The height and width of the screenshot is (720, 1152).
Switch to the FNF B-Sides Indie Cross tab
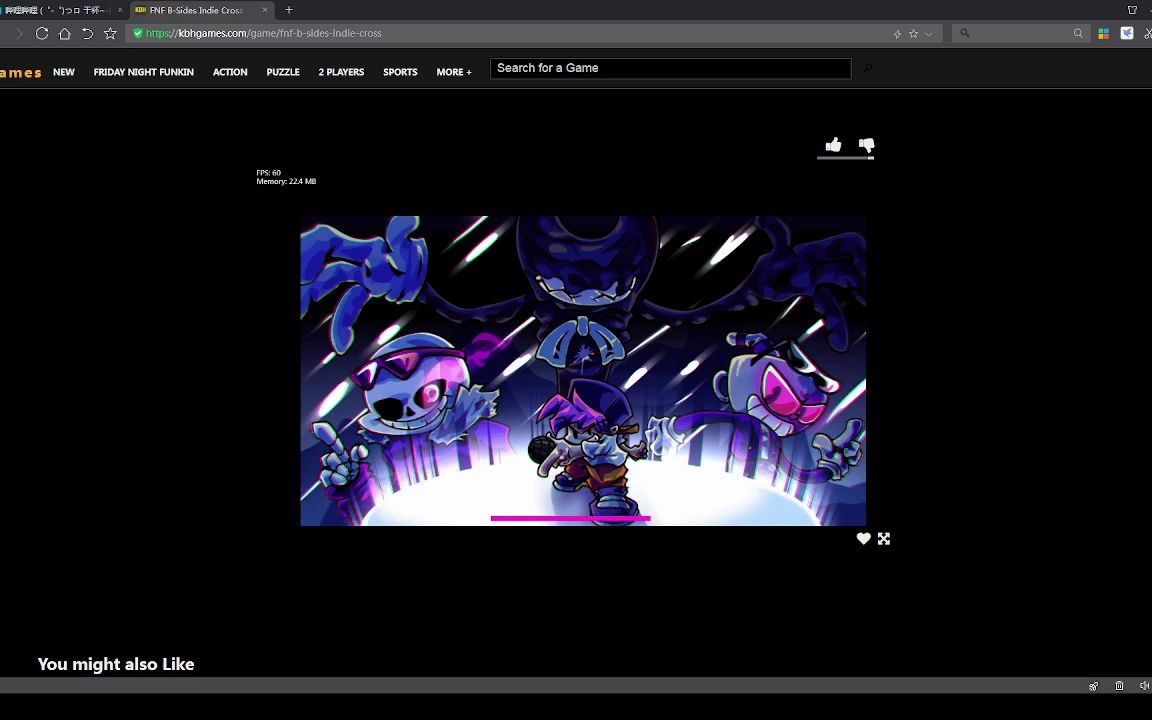tap(202, 10)
